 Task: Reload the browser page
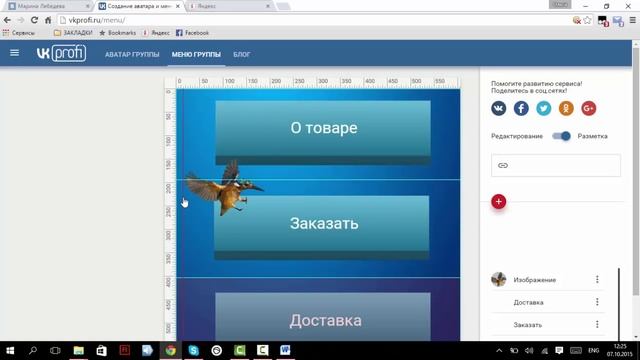click(34, 20)
